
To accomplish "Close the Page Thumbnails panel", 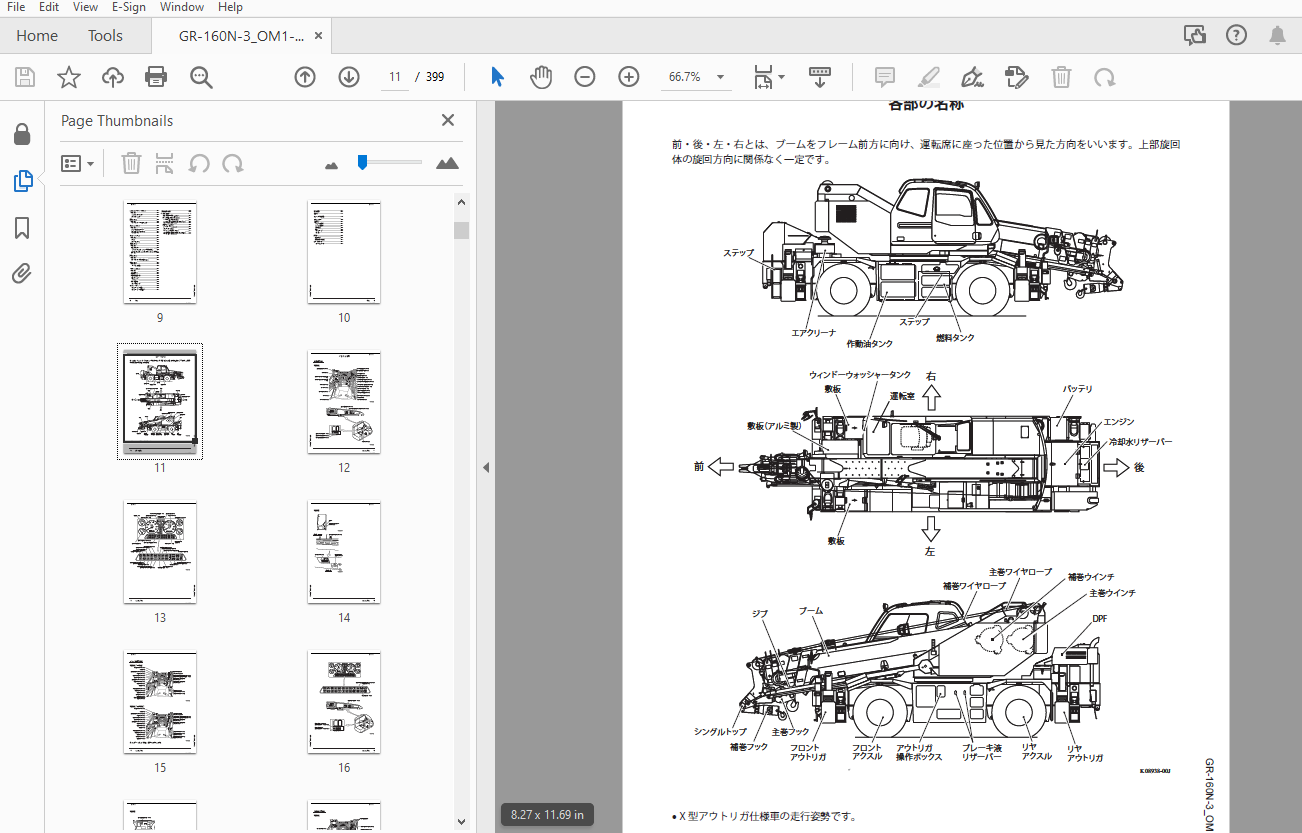I will [448, 120].
